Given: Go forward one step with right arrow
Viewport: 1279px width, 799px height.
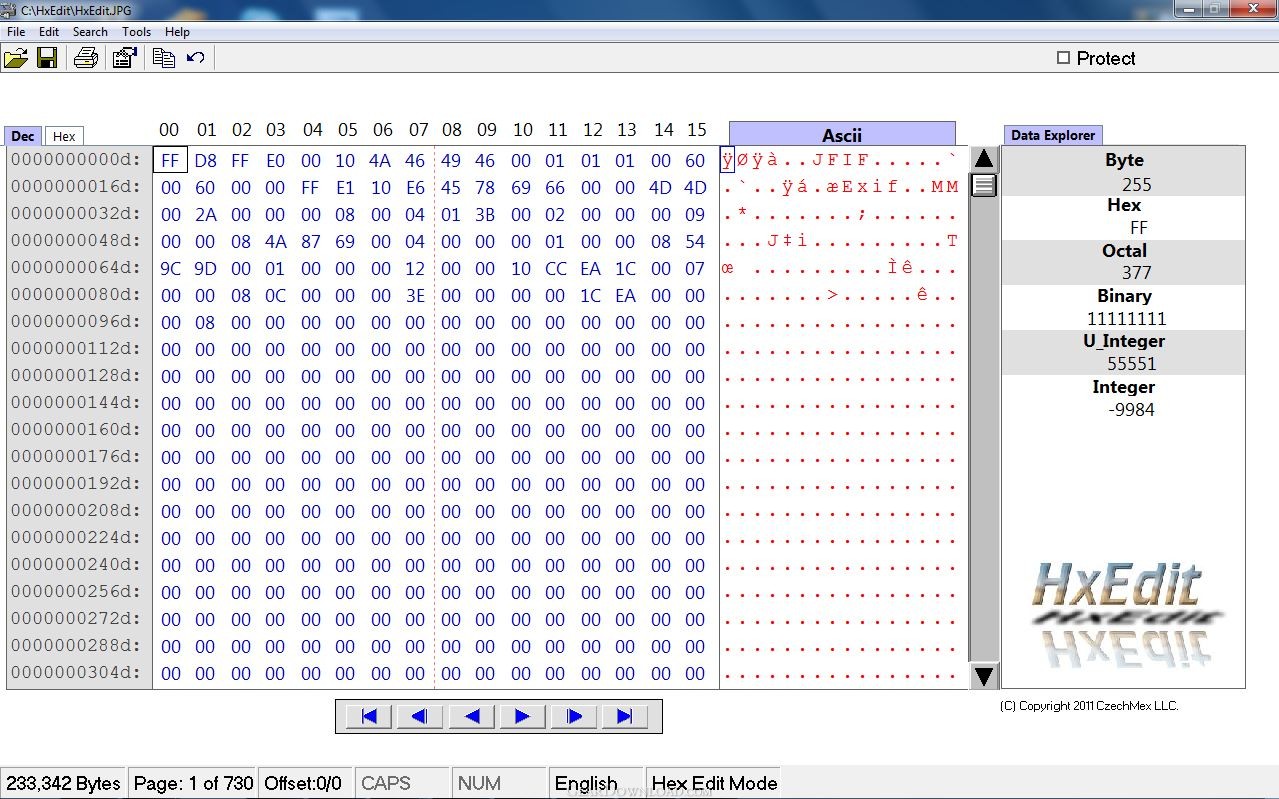Looking at the screenshot, I should pos(522,716).
